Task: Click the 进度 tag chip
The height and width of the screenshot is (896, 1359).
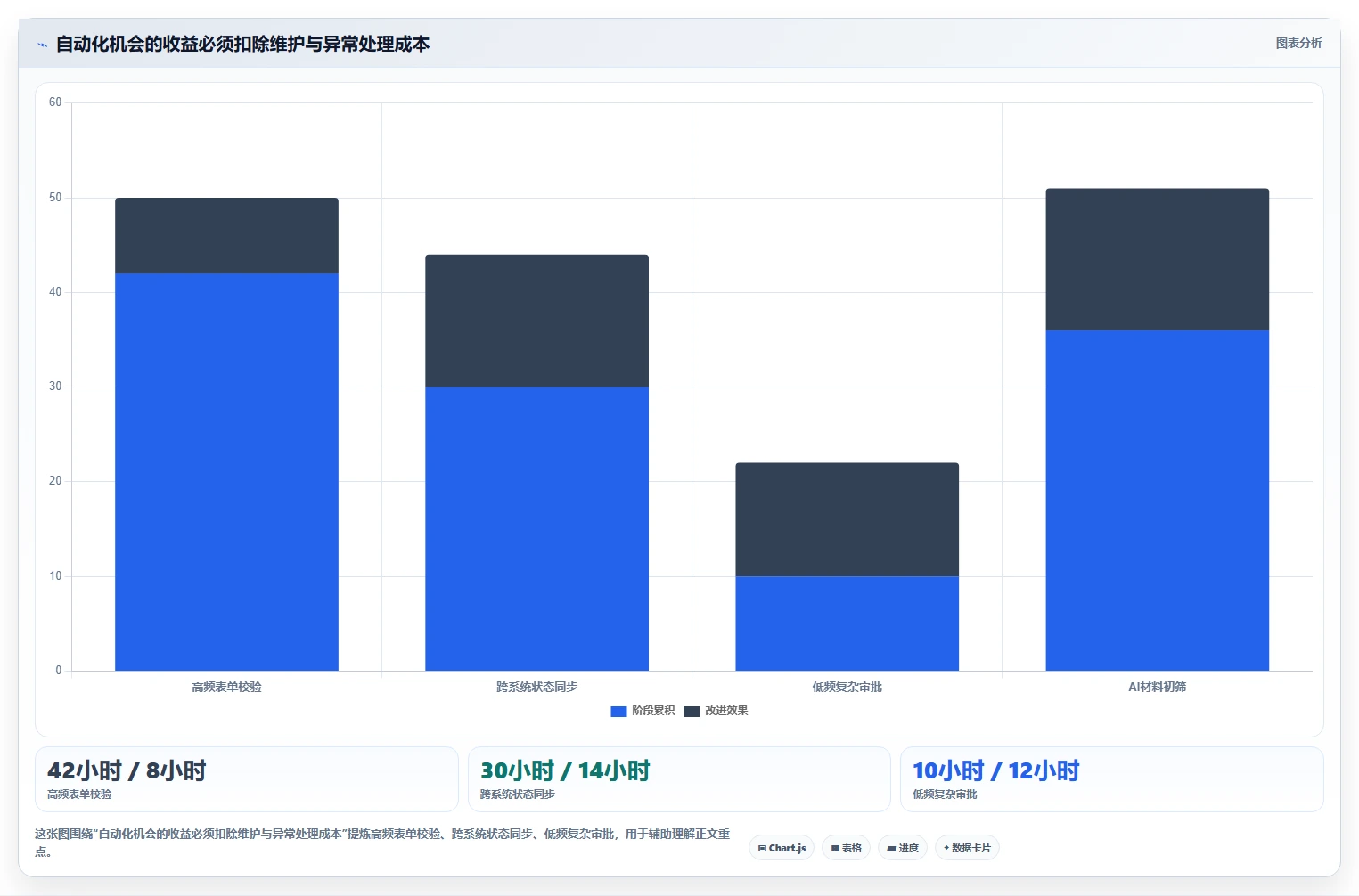Action: pyautogui.click(x=902, y=848)
